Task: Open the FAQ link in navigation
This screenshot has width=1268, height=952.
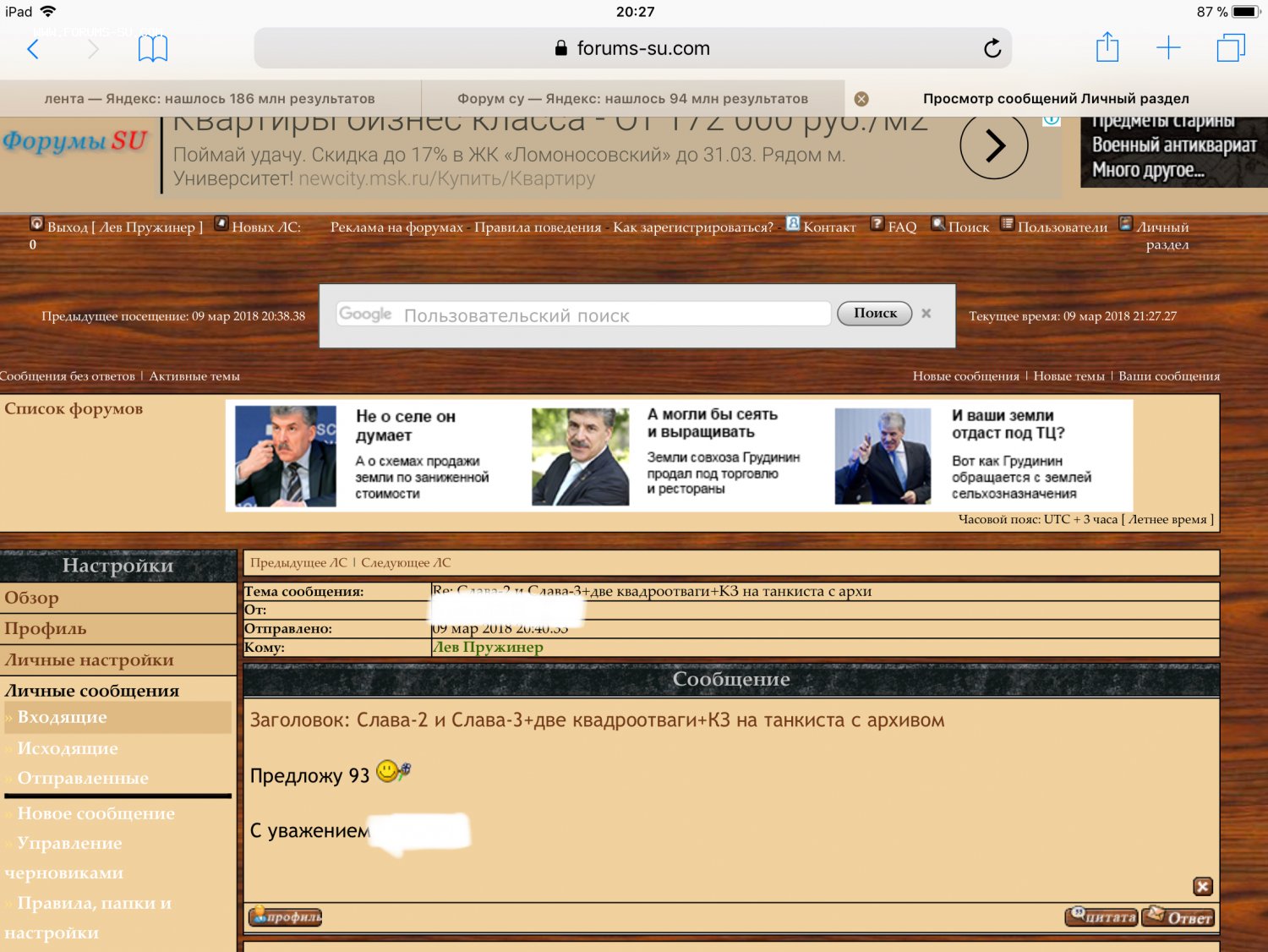Action: [x=901, y=227]
